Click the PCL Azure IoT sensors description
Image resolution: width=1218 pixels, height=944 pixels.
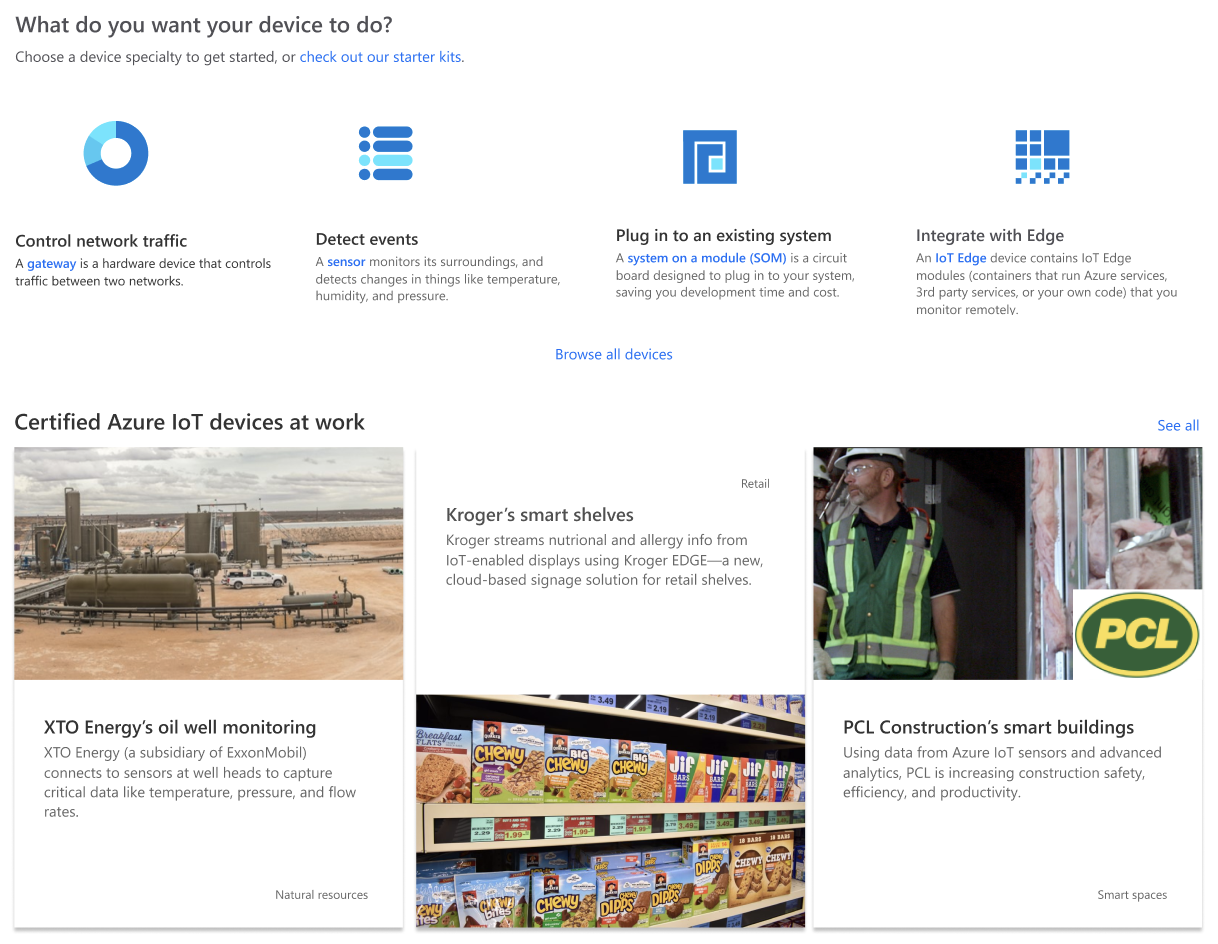[1002, 772]
